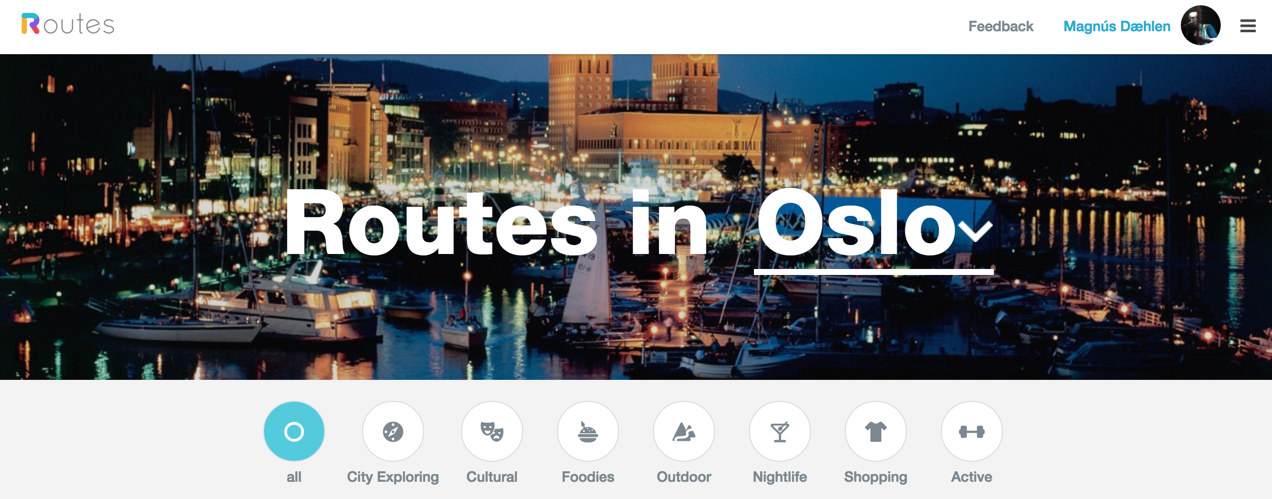This screenshot has width=1272, height=499.
Task: Expand the city chevron next to Oslo
Action: point(975,231)
